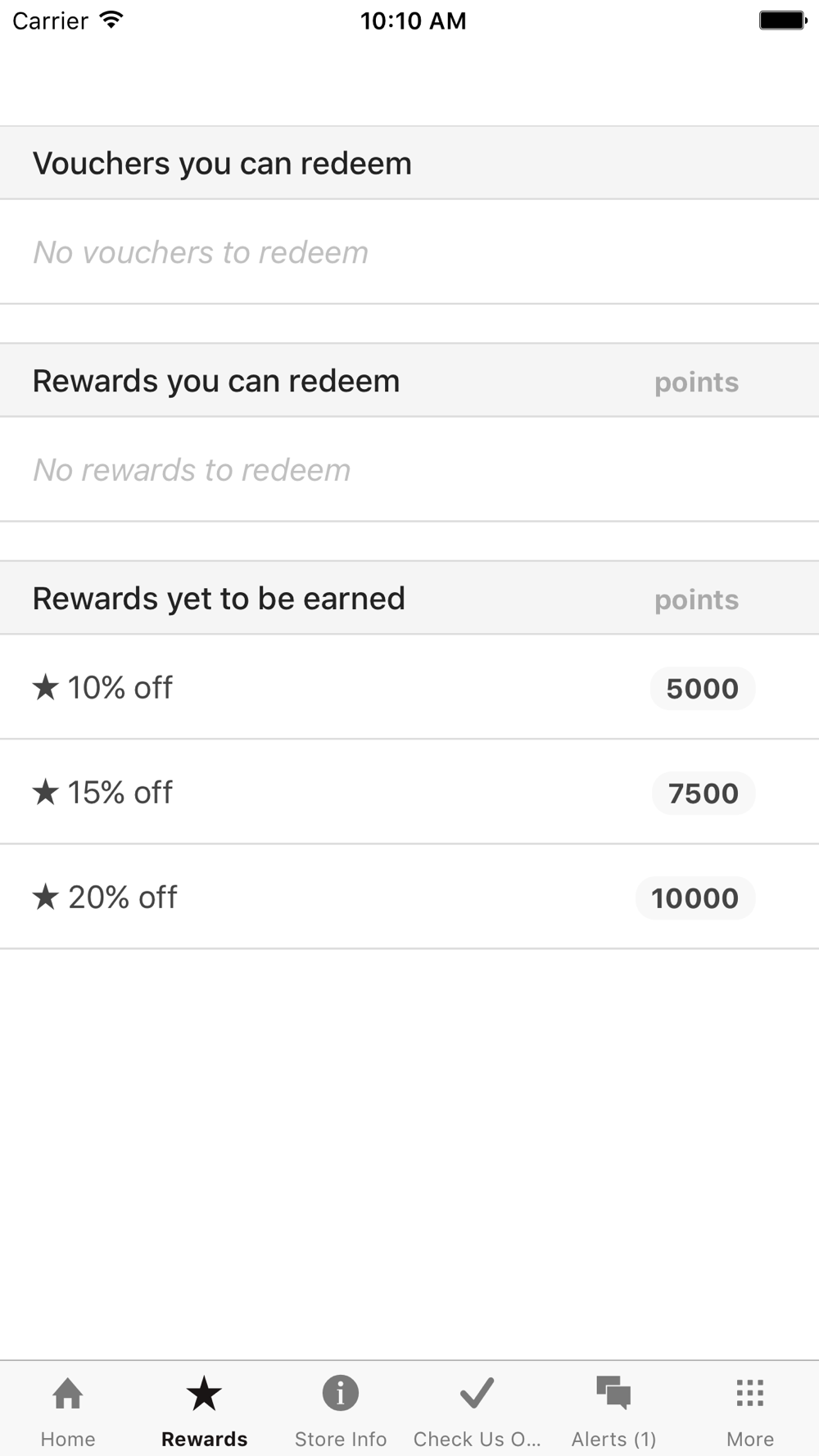Tap the No vouchers to redeem text
Screen dimensions: 819x1456
point(201,252)
